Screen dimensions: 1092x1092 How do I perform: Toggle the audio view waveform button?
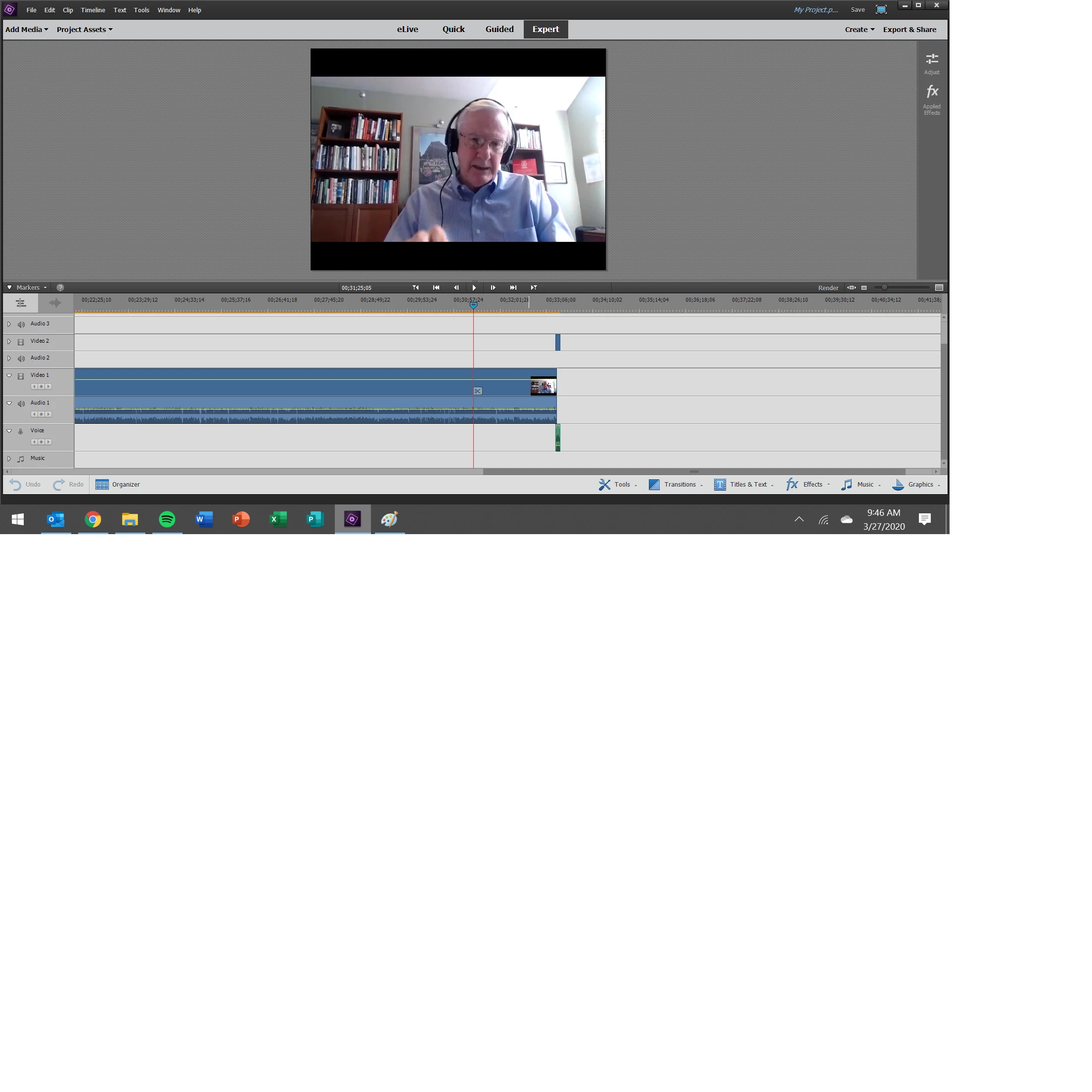55,303
